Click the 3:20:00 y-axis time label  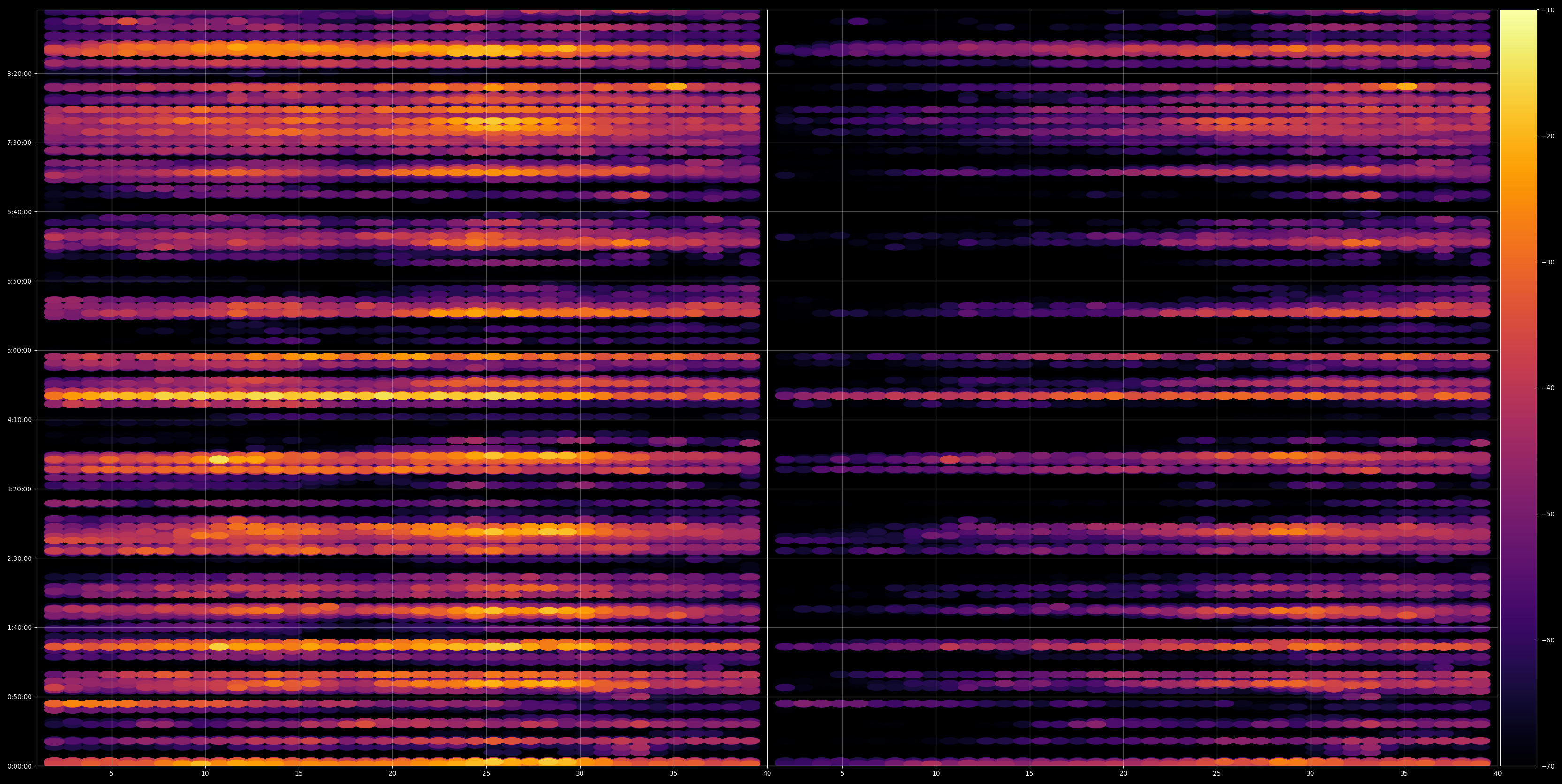[19, 489]
